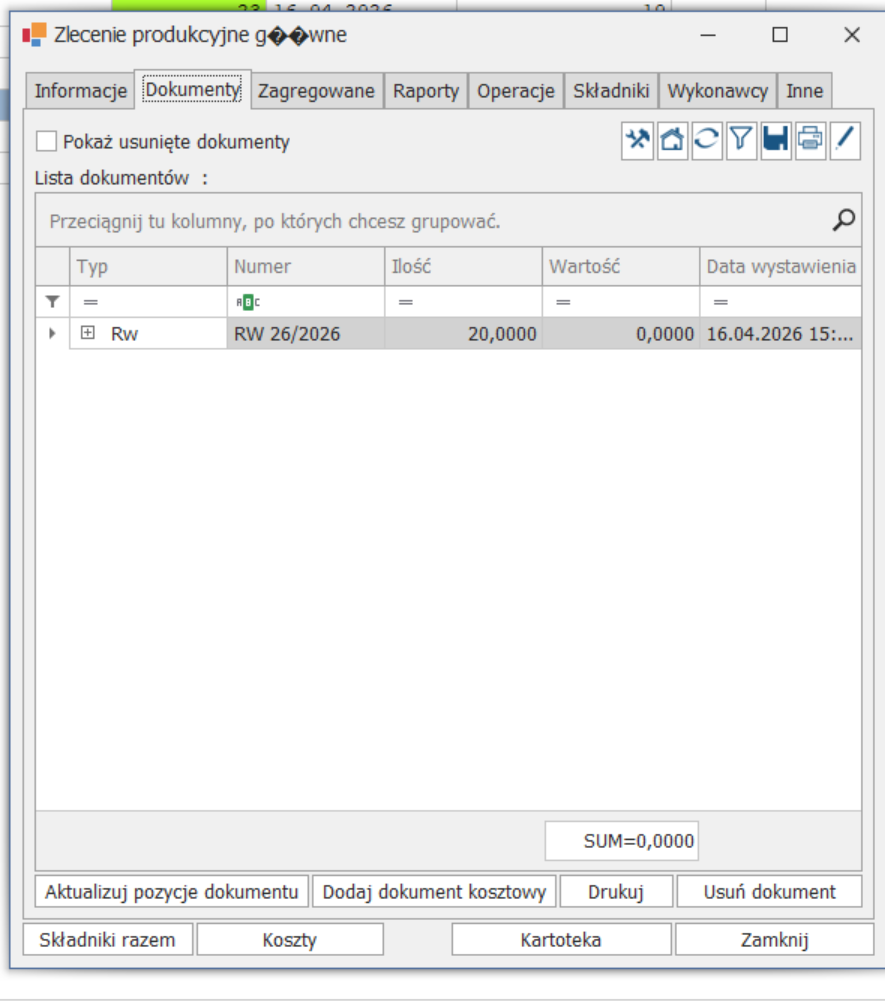Select the 'RW 26/2026' document number cell

305,334
